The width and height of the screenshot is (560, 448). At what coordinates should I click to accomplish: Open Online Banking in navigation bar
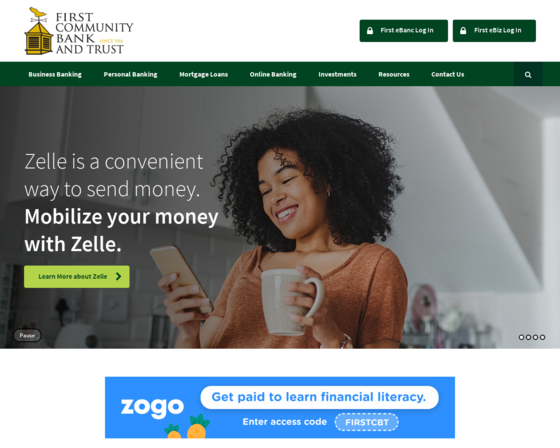coord(273,74)
